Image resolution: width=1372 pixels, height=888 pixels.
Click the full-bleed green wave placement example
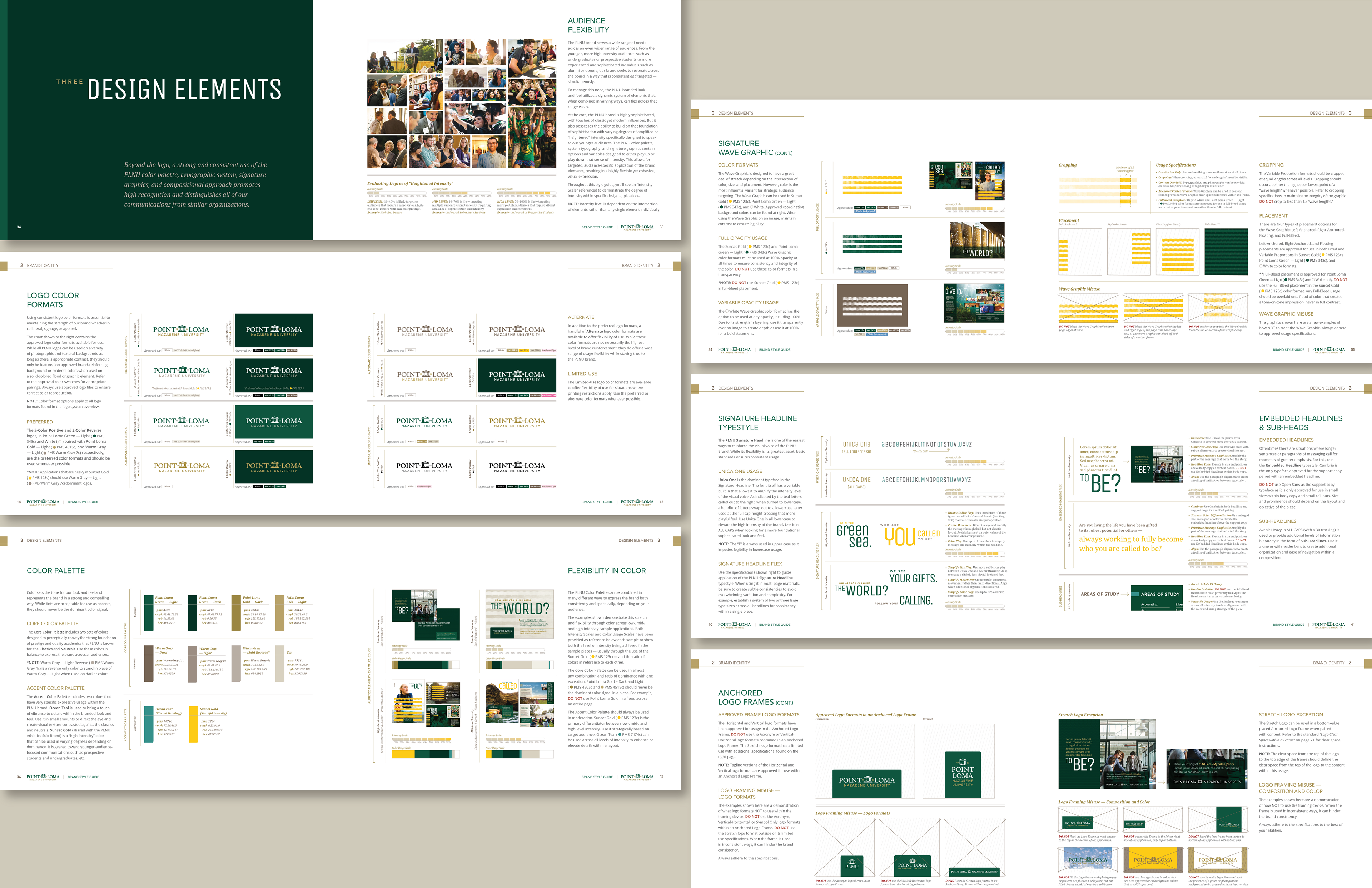[1226, 252]
